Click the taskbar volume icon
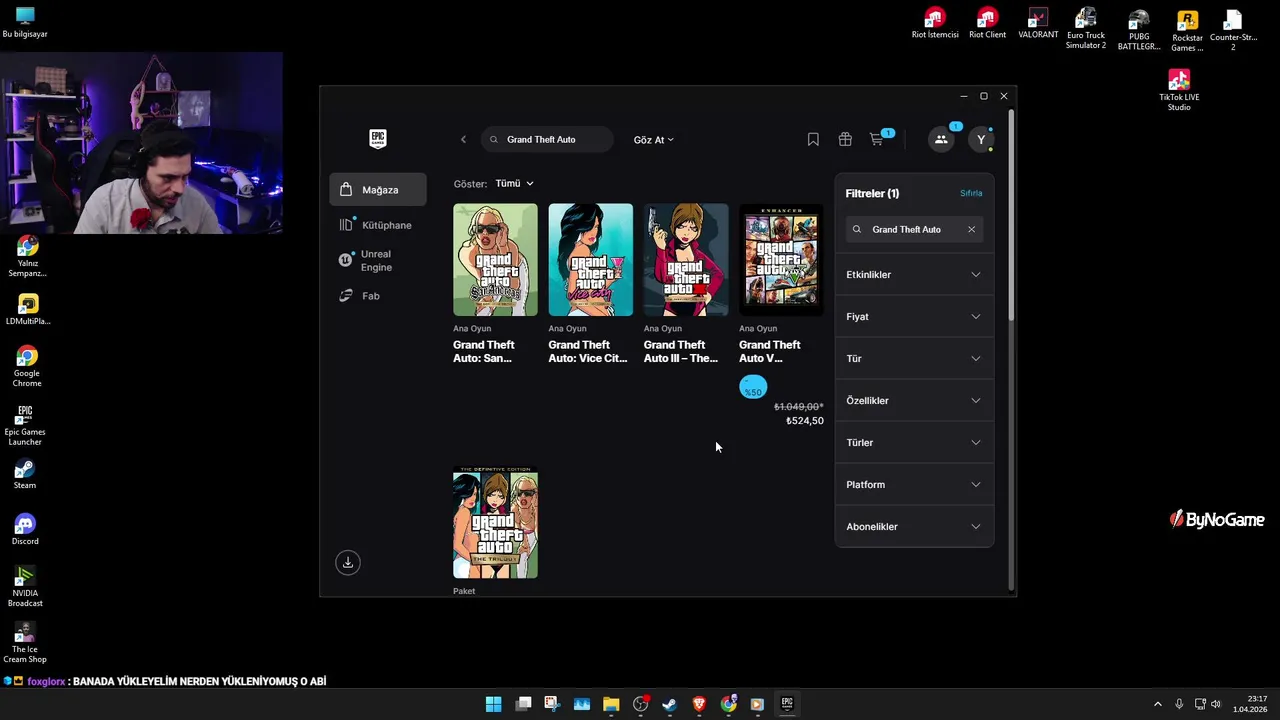Screen dimensions: 1280x720 click(x=1216, y=704)
